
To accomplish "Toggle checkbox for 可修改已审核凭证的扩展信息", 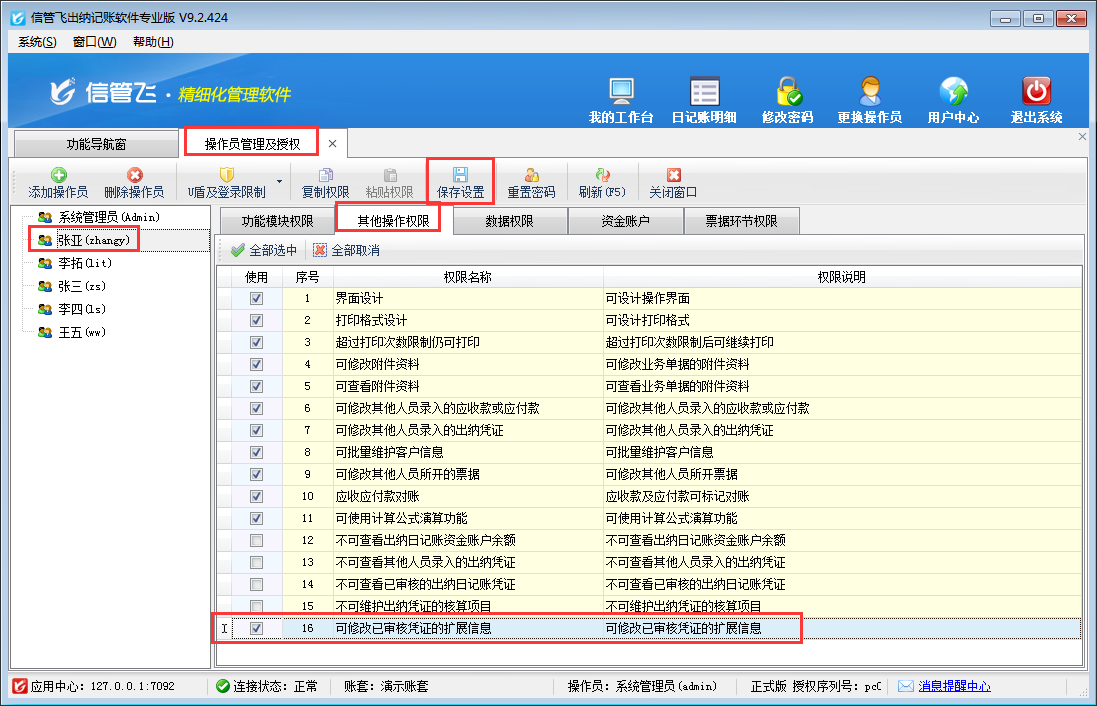I will (x=257, y=629).
